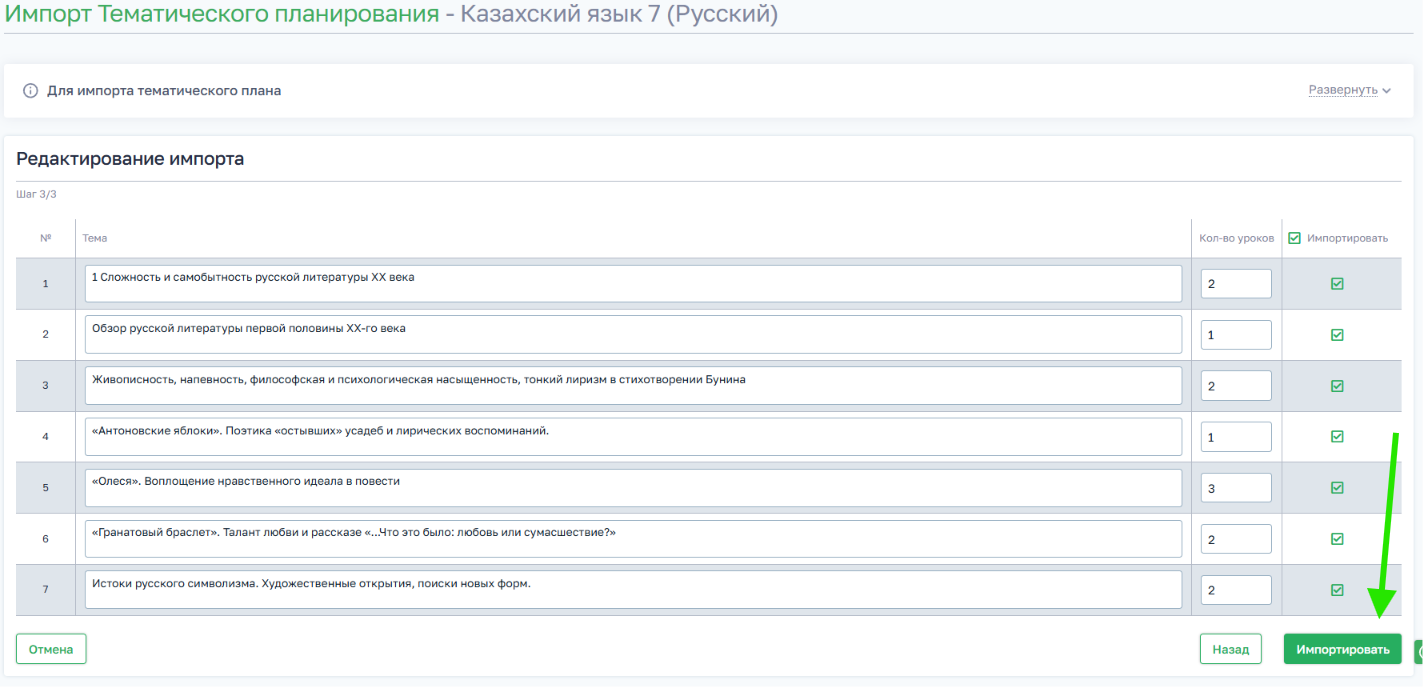This screenshot has height=687, width=1423.
Task: Click lesson count field in row 2
Action: [1236, 335]
